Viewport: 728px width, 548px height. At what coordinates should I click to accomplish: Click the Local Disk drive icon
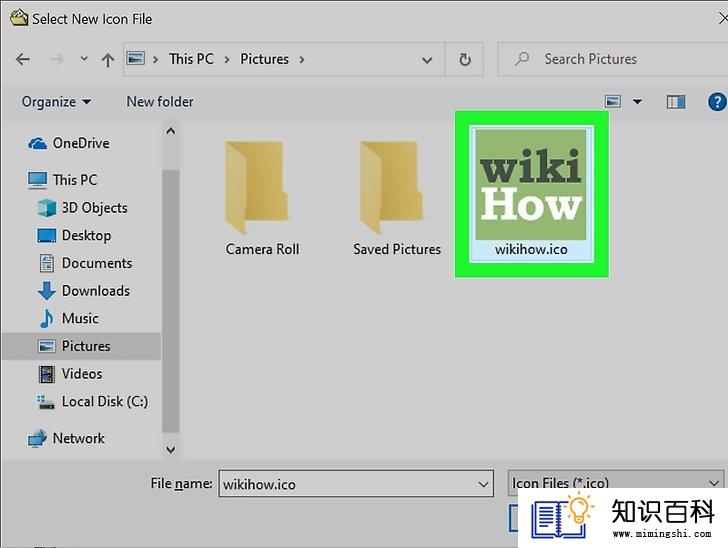click(46, 402)
